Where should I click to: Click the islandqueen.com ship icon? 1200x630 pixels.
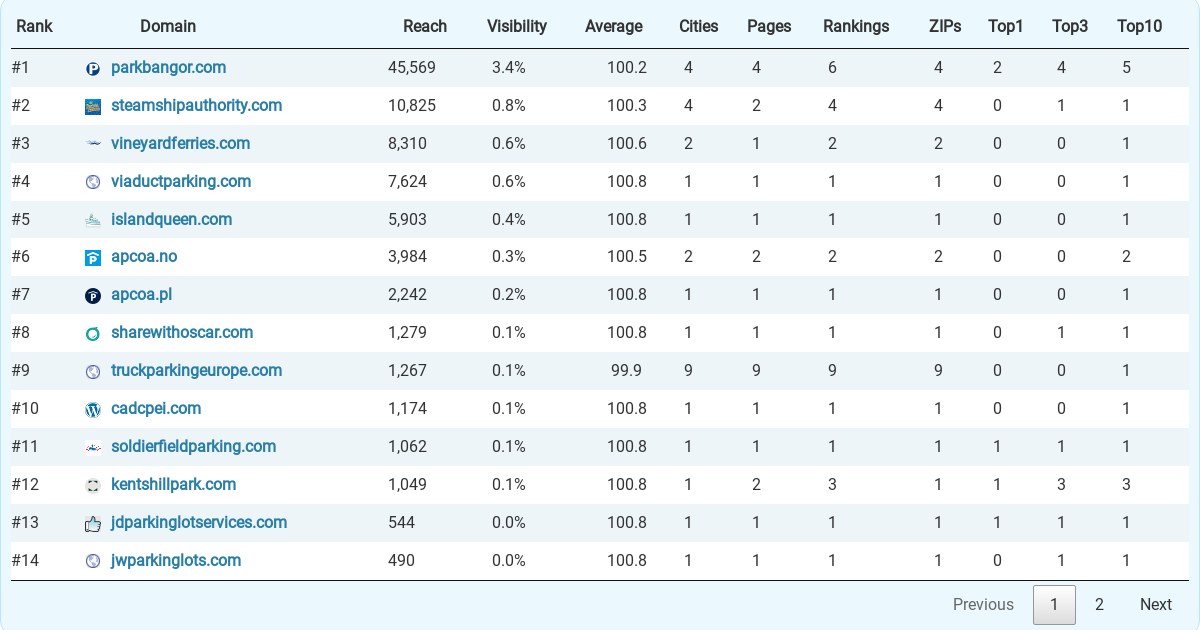(x=93, y=220)
